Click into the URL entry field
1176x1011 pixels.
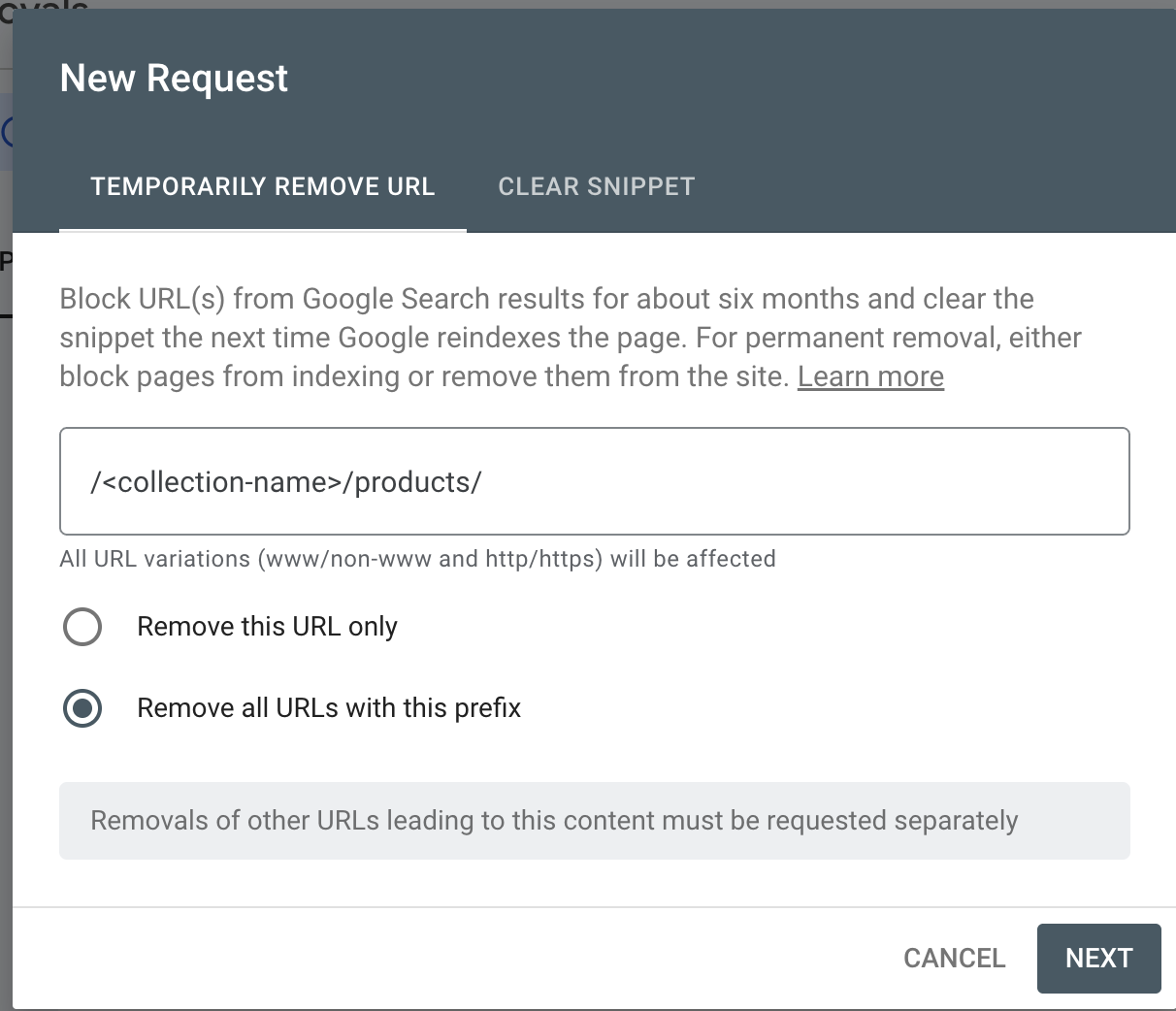(594, 481)
